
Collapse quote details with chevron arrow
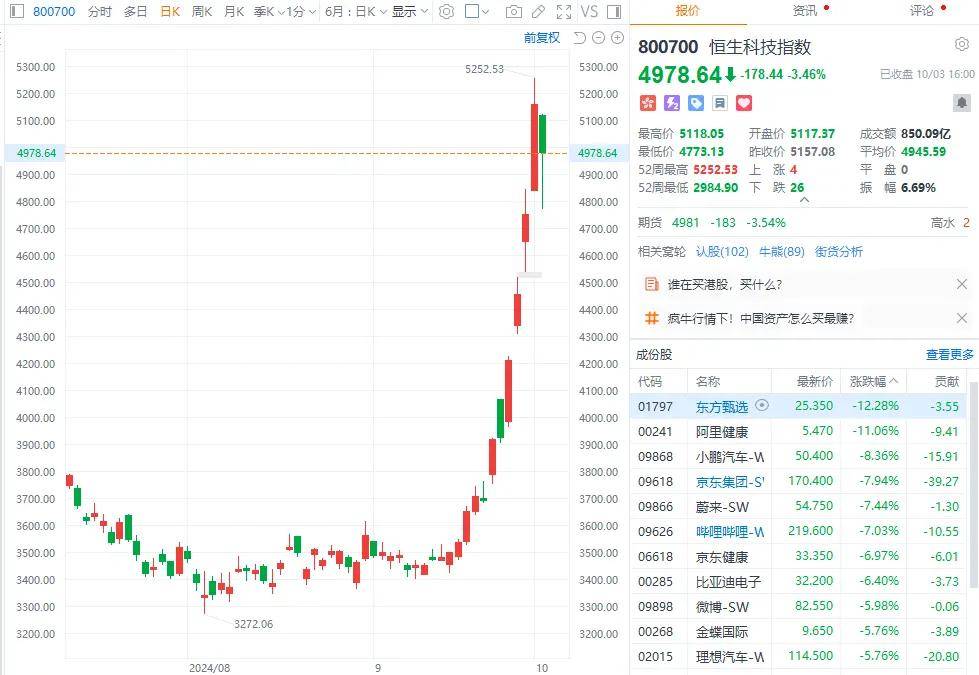[803, 200]
